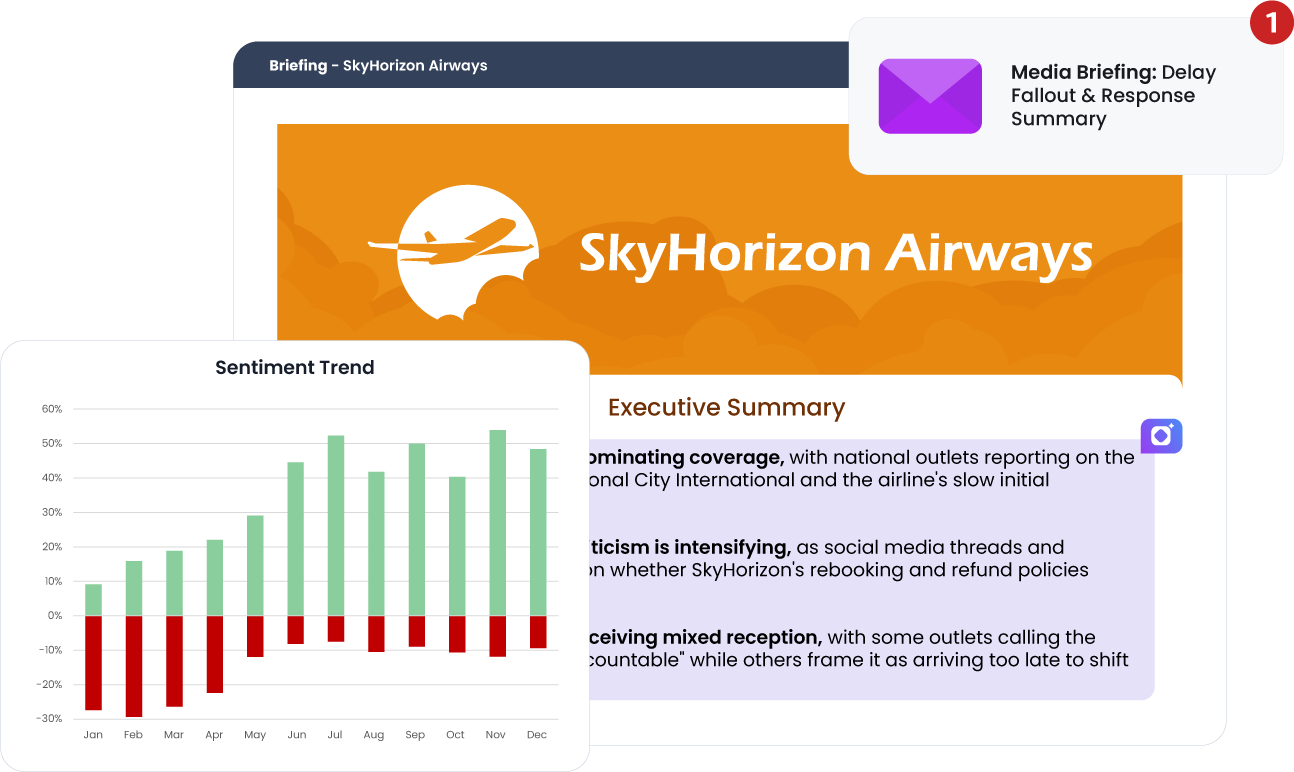Select the green Jan bar in Sentiment Trend

click(x=93, y=600)
